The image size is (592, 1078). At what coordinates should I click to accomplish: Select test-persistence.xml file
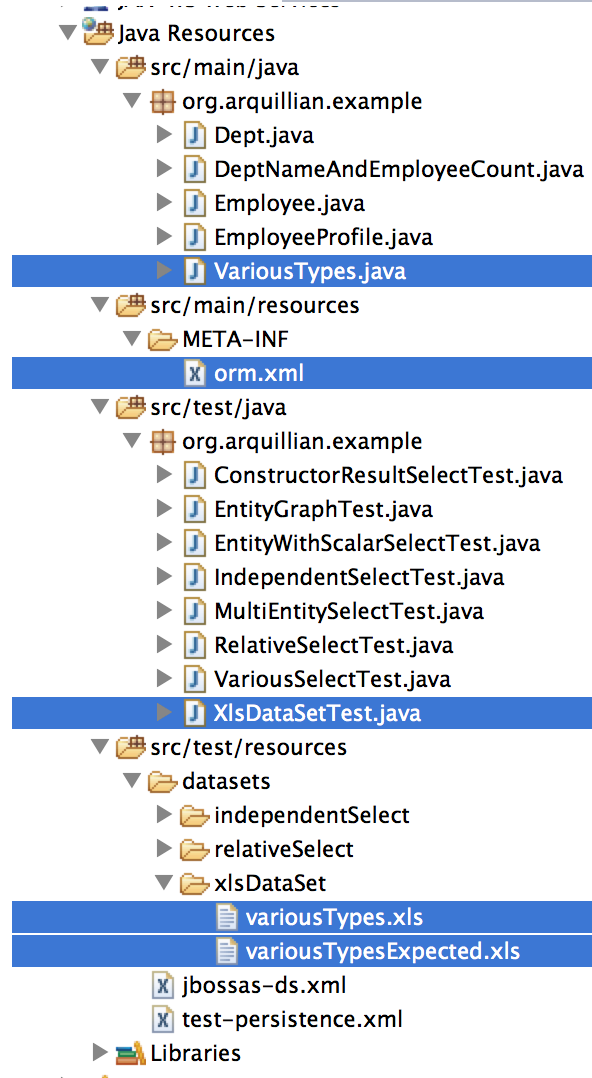coord(292,1019)
